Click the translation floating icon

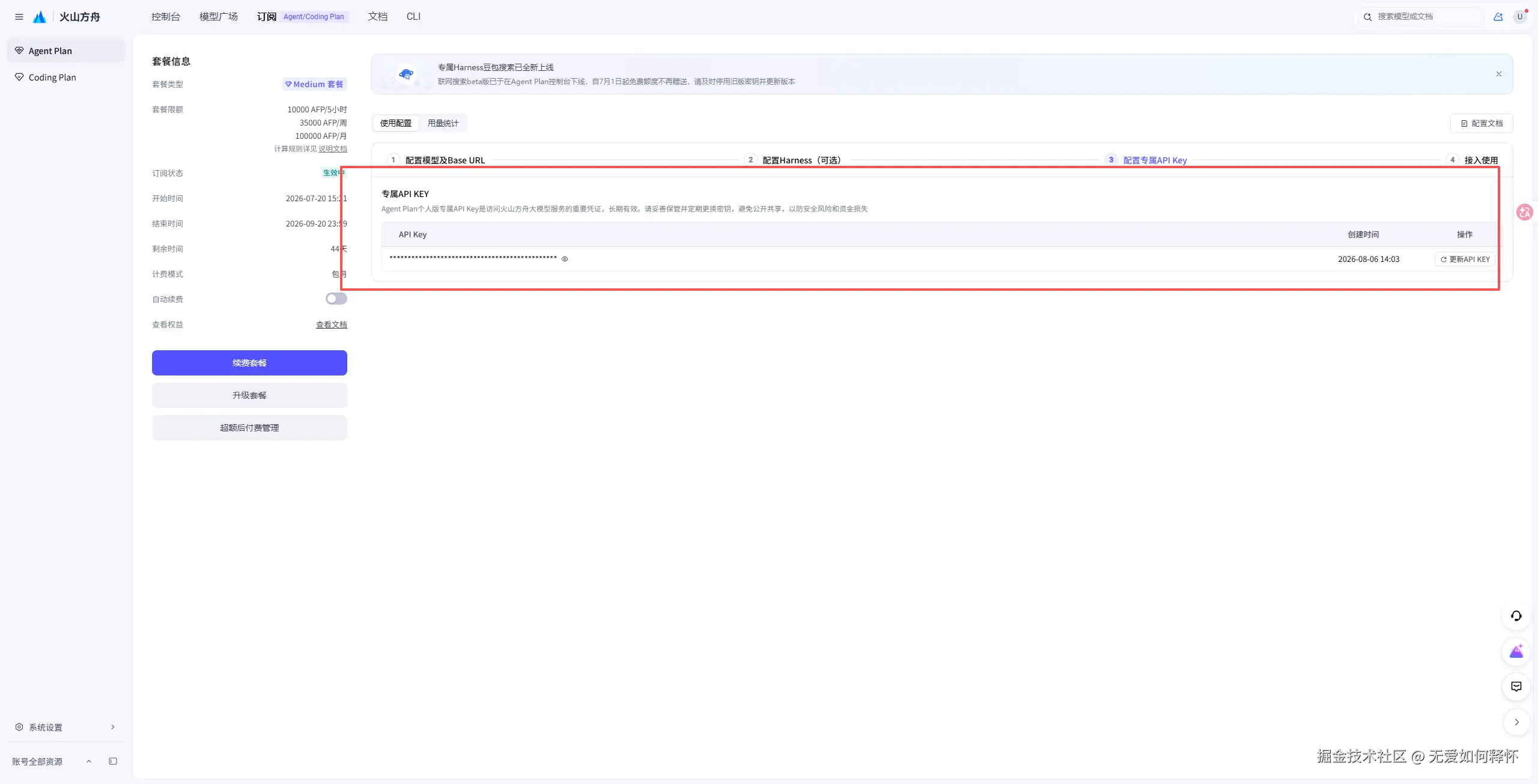coord(1524,212)
